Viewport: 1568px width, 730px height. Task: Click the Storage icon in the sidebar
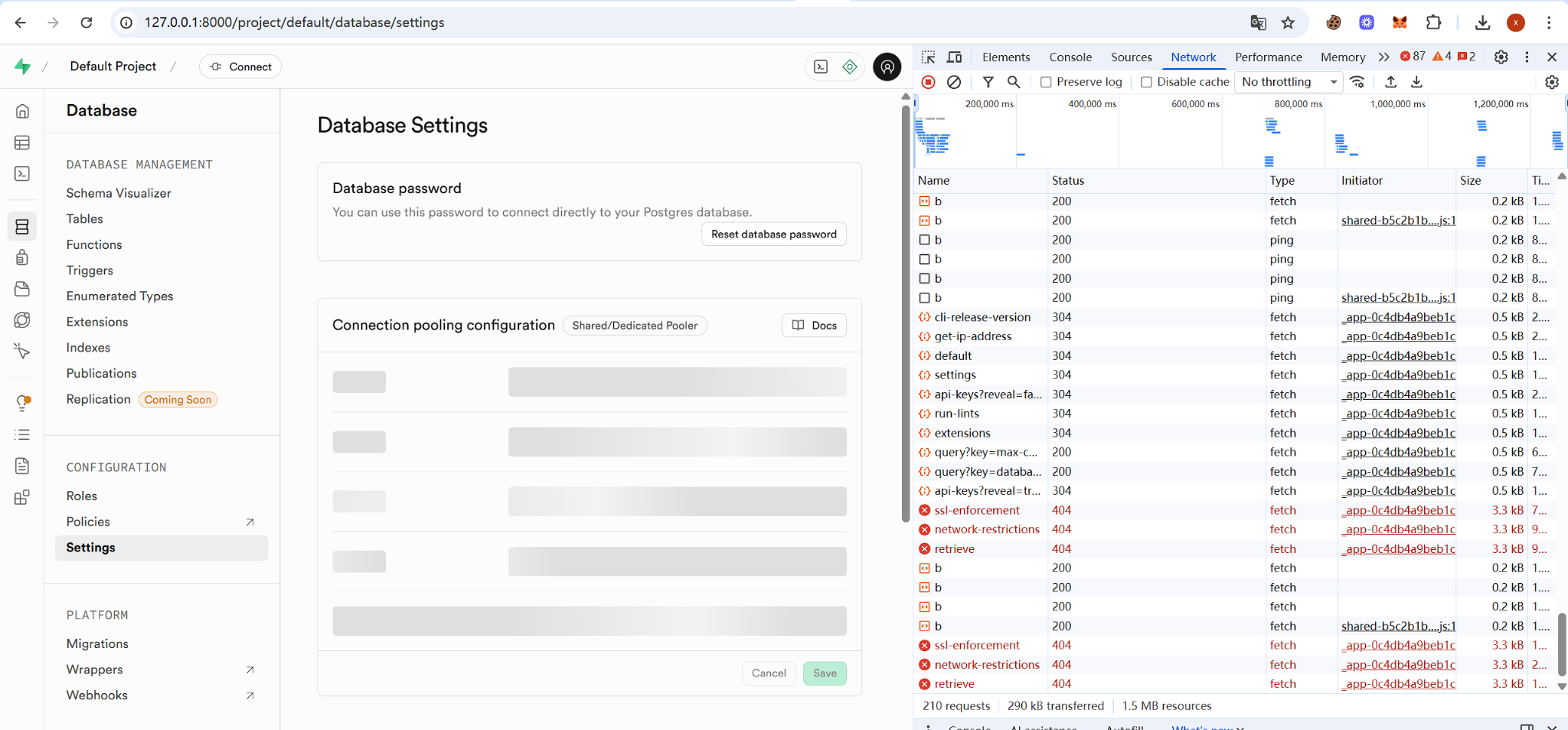22,289
